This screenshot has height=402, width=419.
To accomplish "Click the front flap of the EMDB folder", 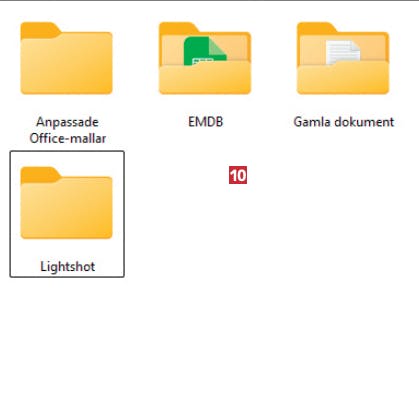I will pyautogui.click(x=205, y=77).
